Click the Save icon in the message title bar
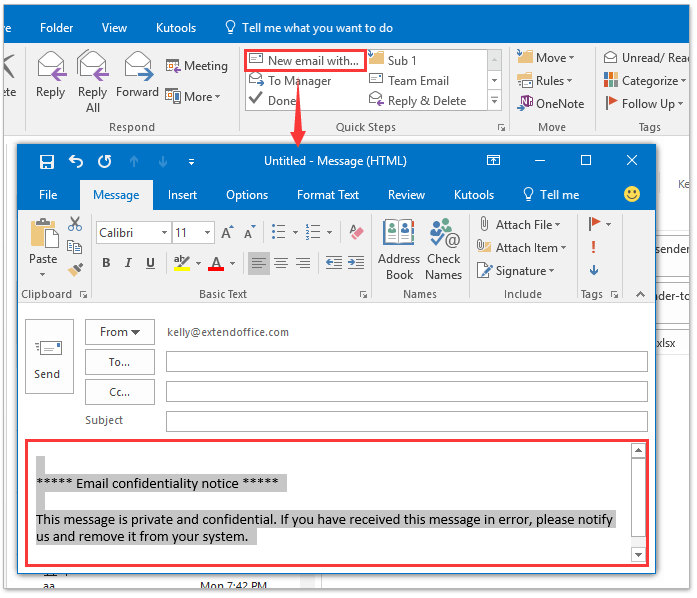 tap(46, 161)
